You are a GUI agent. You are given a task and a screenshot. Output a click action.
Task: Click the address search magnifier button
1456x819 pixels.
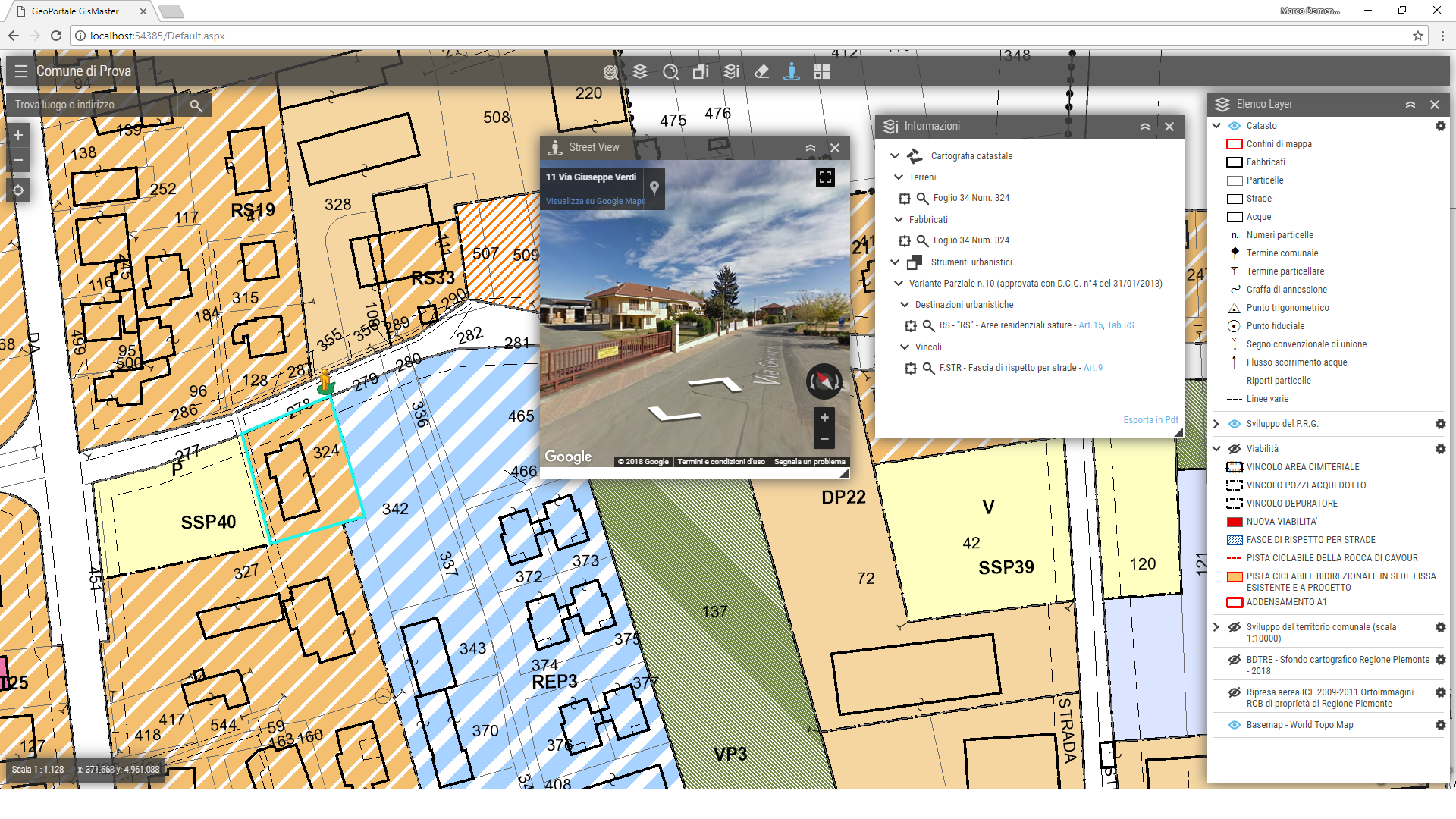pyautogui.click(x=196, y=105)
